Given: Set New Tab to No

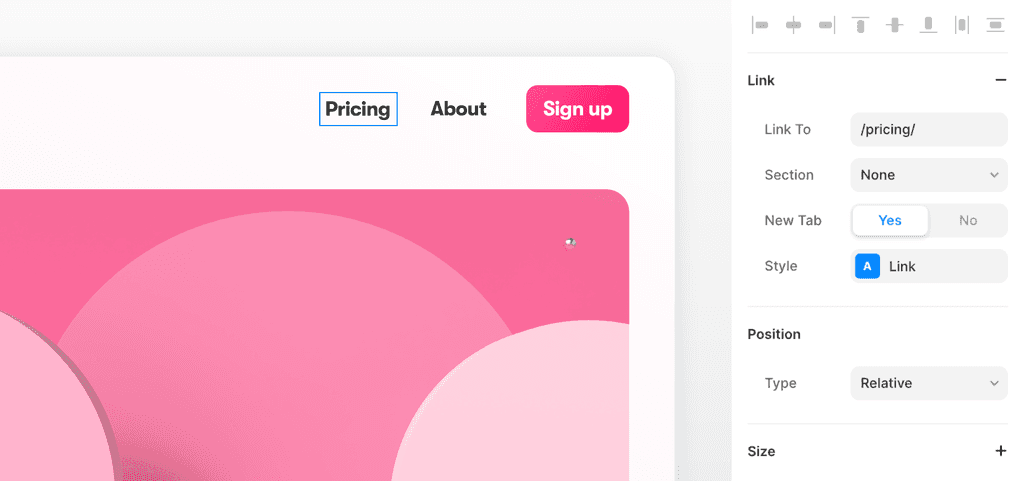Looking at the screenshot, I should click(967, 221).
